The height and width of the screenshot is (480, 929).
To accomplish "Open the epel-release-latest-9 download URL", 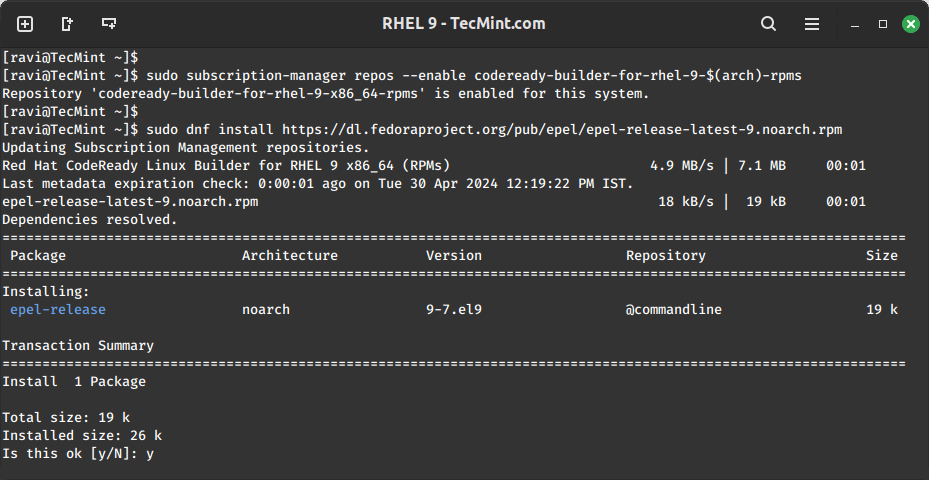I will coord(562,129).
